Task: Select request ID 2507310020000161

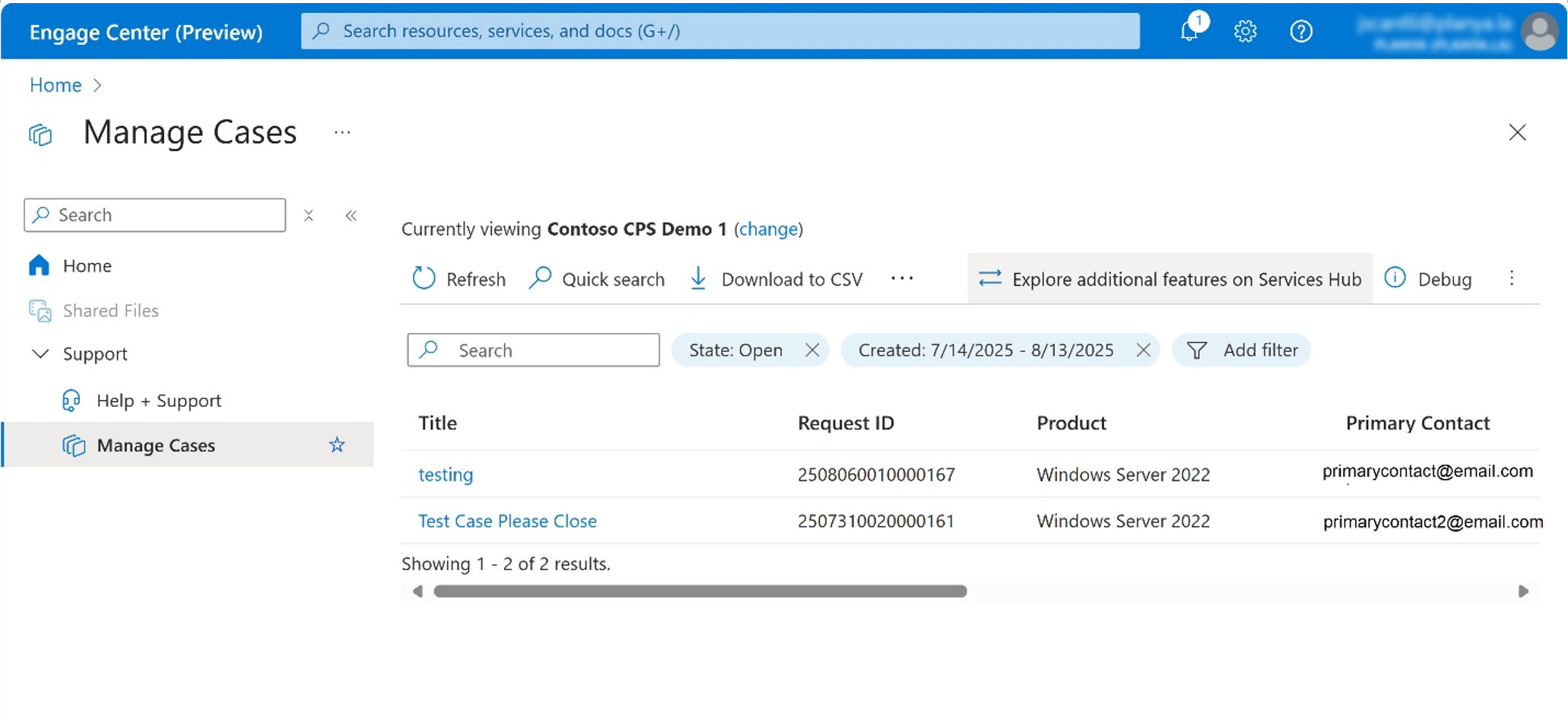Action: 875,521
